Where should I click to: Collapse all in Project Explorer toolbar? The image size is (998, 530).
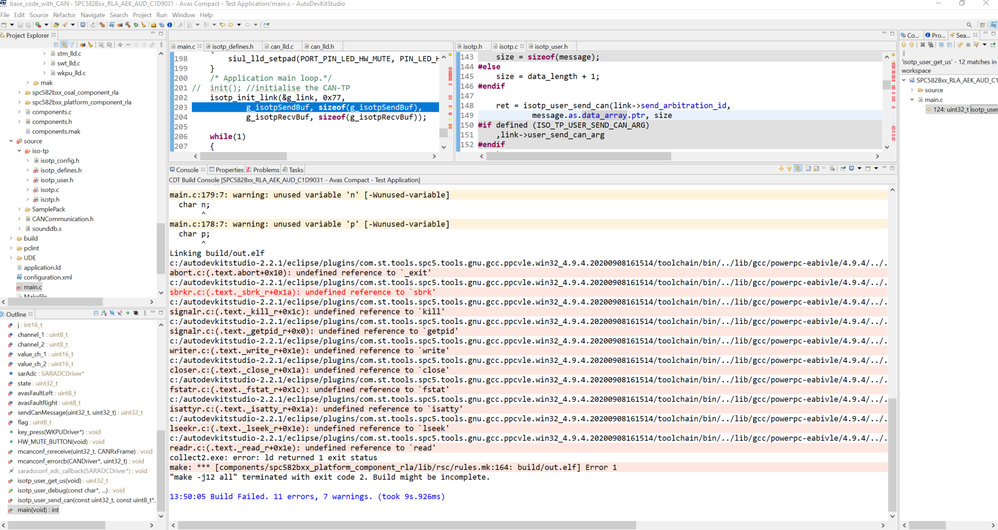(57, 45)
